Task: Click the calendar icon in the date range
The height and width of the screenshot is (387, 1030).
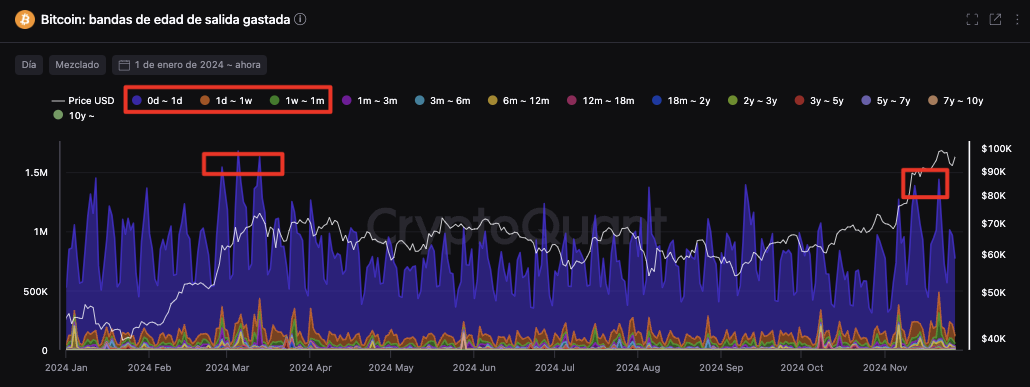Action: coord(124,65)
